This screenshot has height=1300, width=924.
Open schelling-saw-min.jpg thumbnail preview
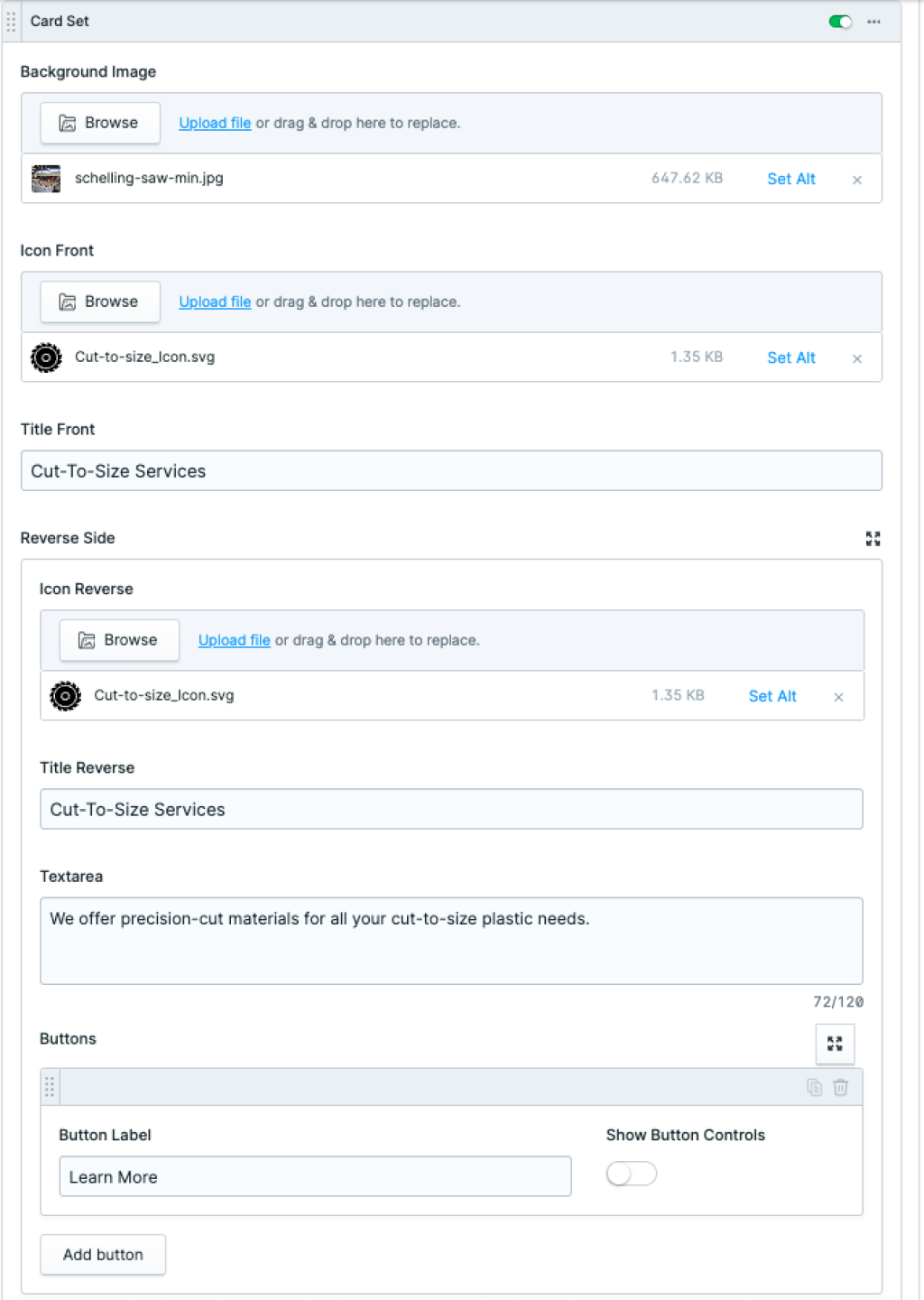pyautogui.click(x=46, y=179)
